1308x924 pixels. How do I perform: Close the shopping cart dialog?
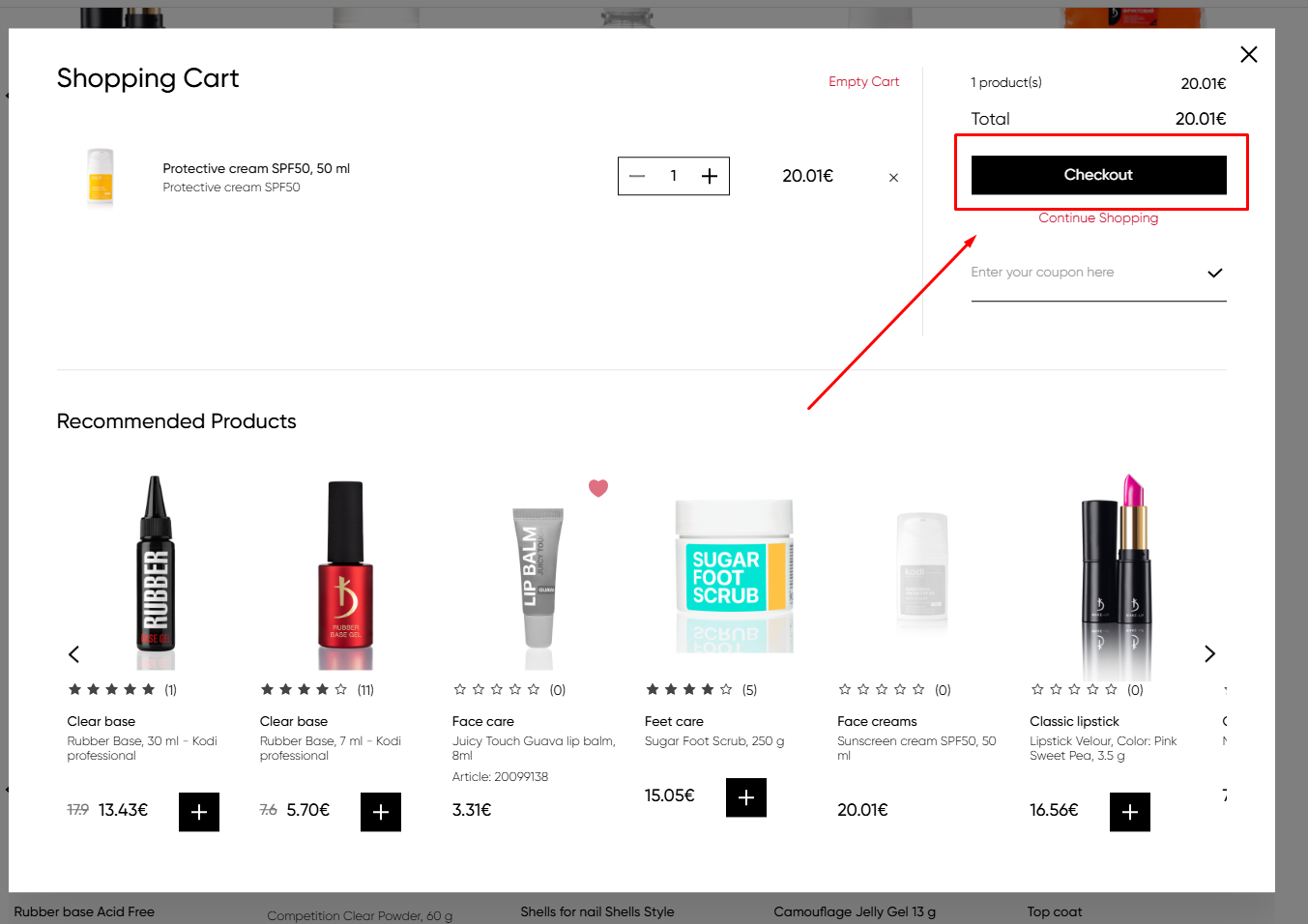tap(1248, 55)
